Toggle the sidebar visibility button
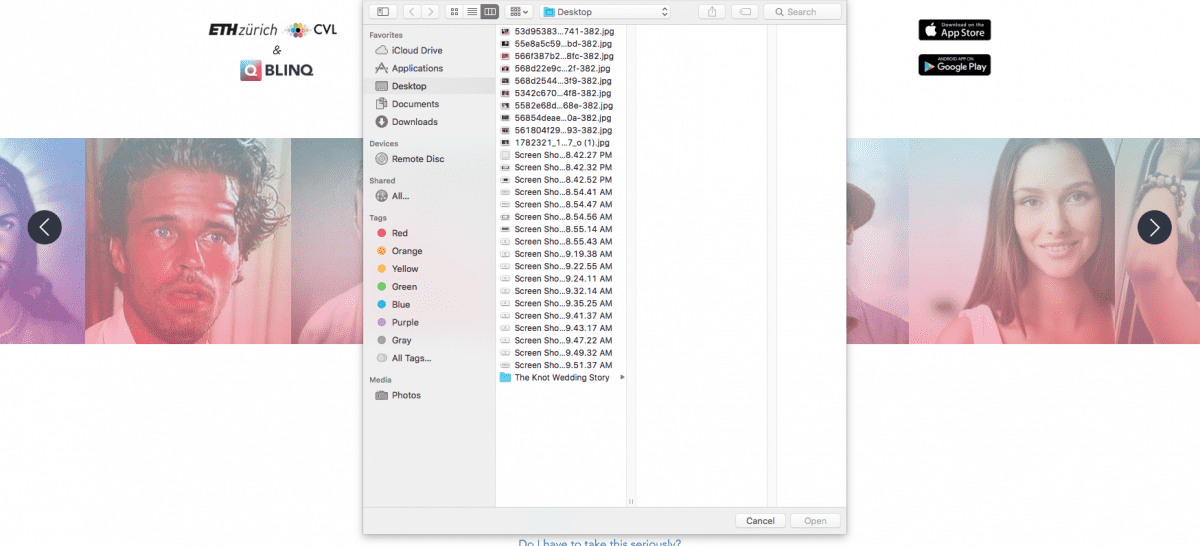This screenshot has width=1200, height=546. (x=383, y=12)
